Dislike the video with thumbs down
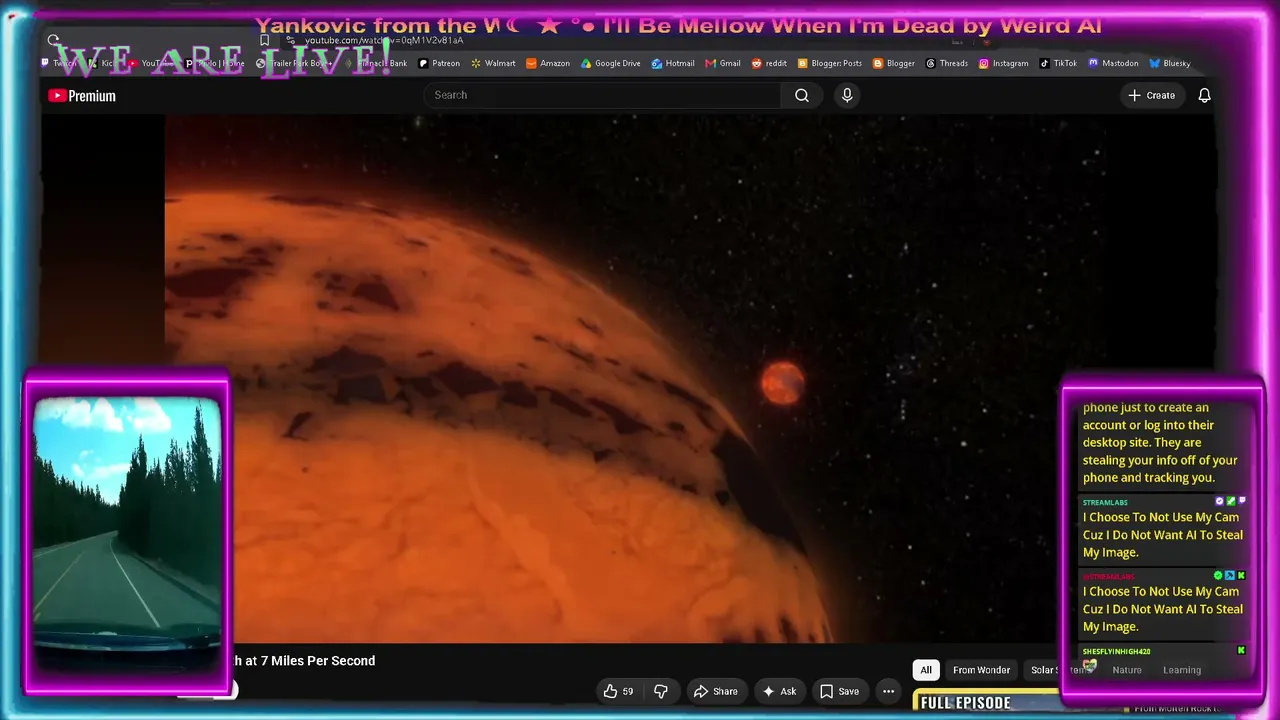The height and width of the screenshot is (720, 1280). click(x=661, y=691)
